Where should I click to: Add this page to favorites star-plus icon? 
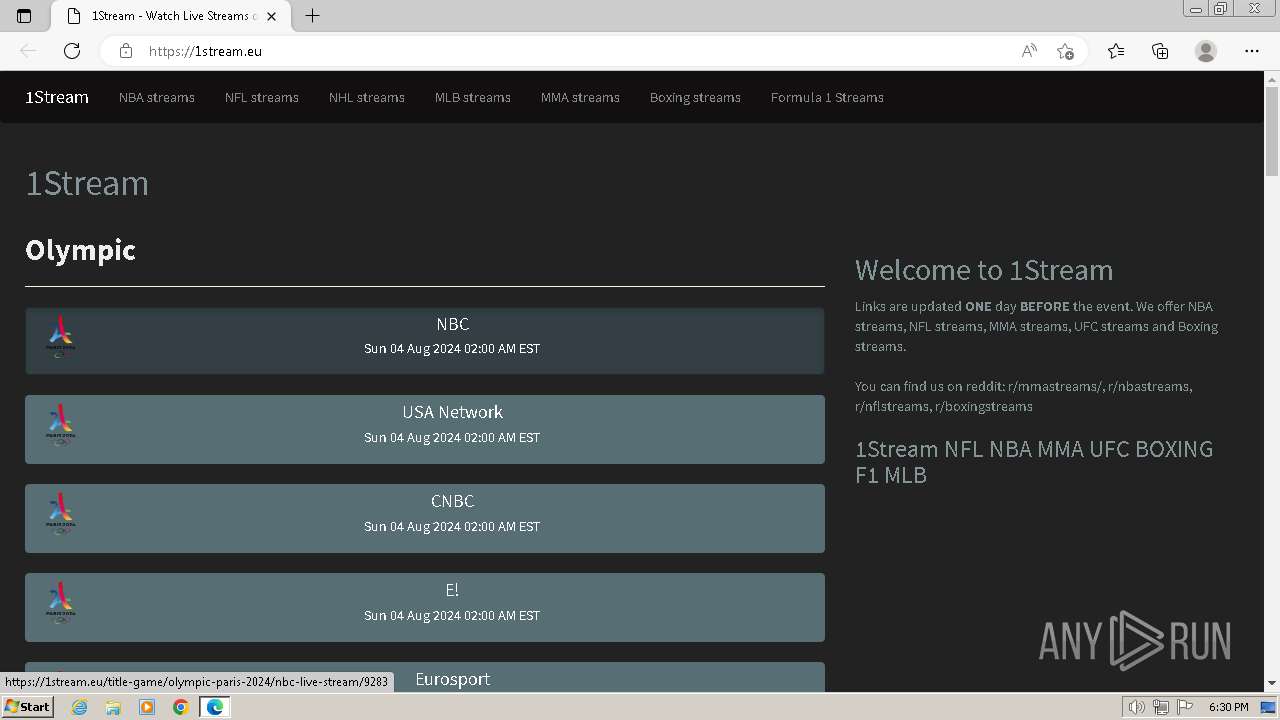[x=1065, y=51]
